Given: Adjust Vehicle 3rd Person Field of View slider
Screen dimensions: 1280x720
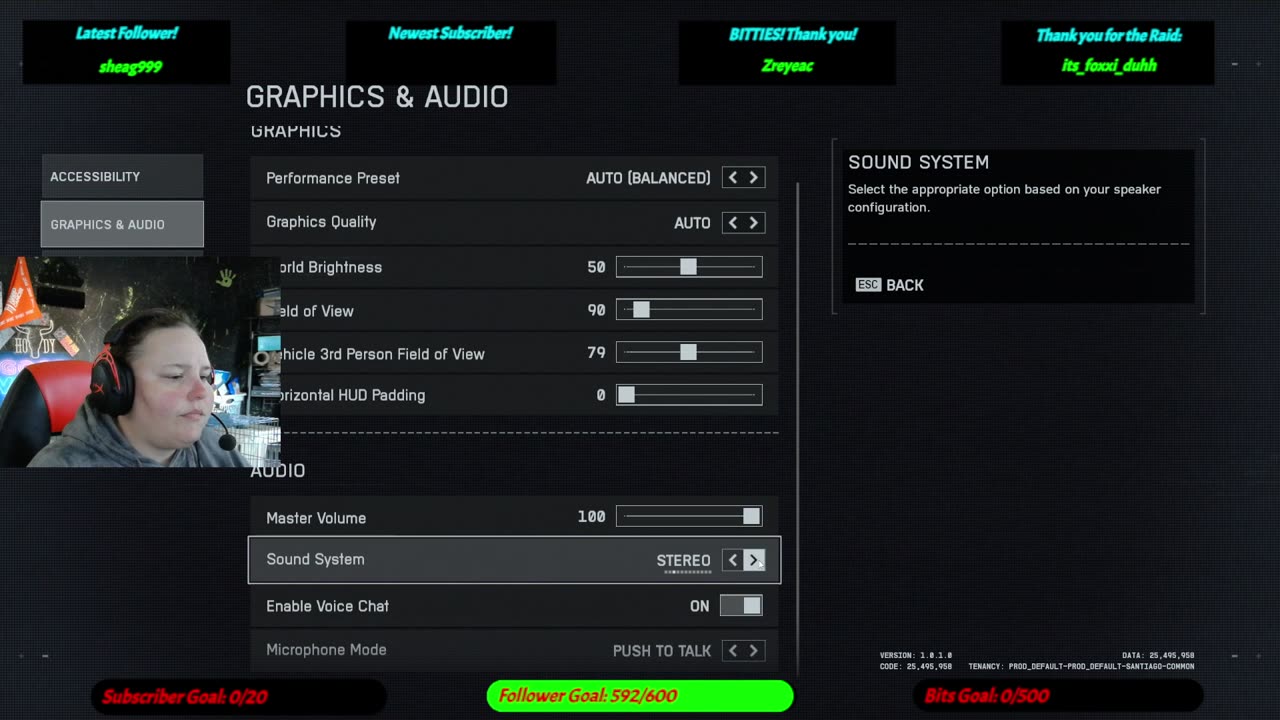Looking at the screenshot, I should 689,352.
